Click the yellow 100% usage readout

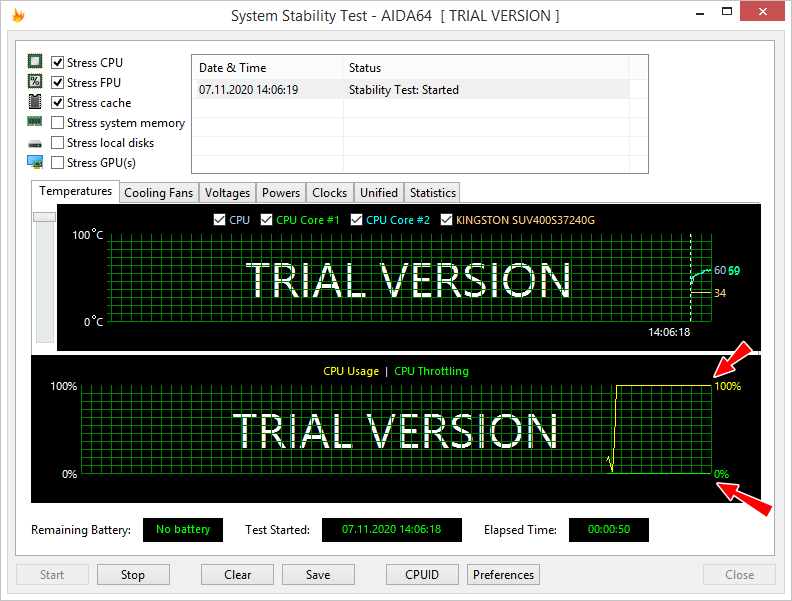727,386
